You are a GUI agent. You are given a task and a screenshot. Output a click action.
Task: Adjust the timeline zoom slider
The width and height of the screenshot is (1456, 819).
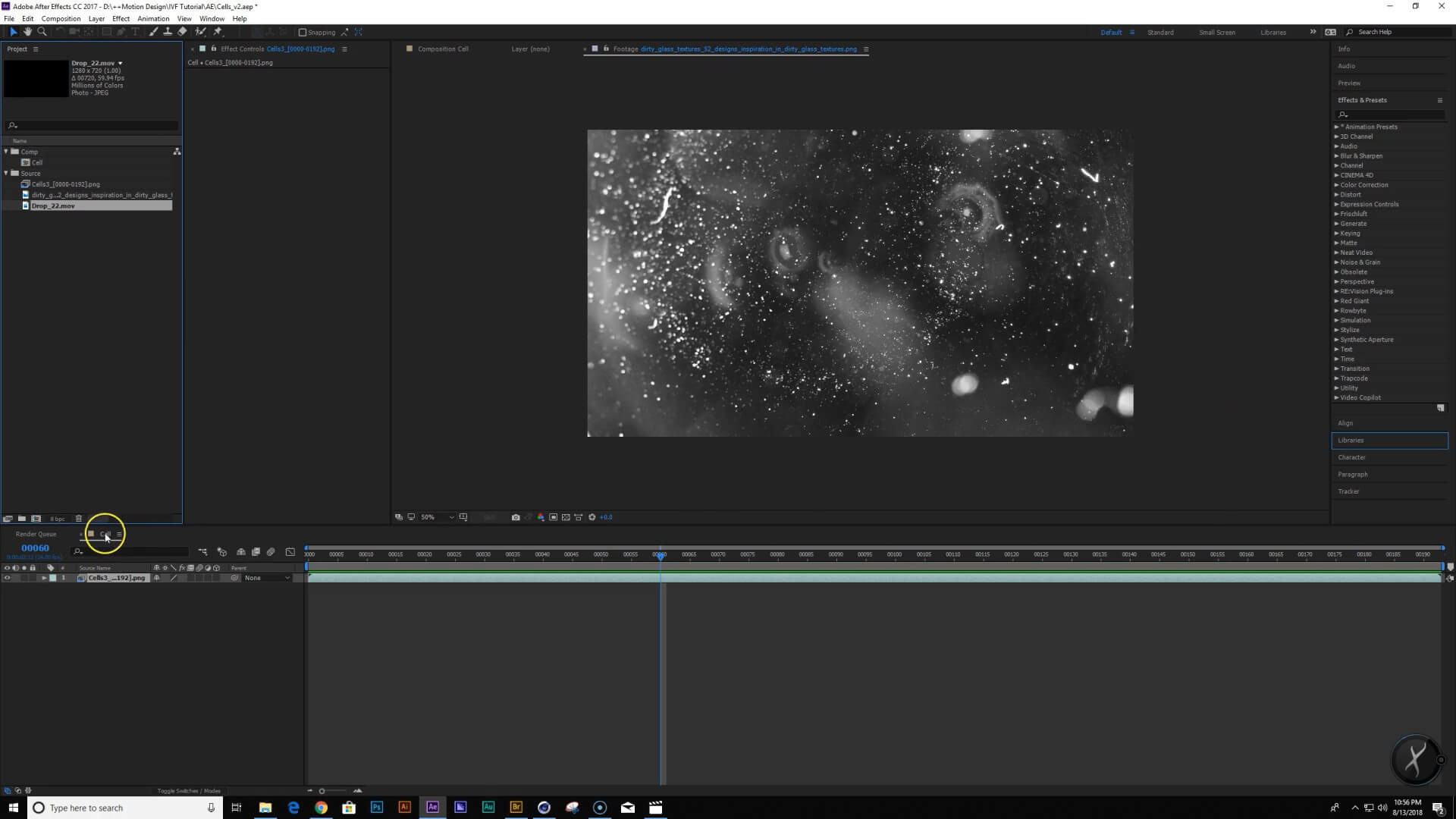coord(322,791)
